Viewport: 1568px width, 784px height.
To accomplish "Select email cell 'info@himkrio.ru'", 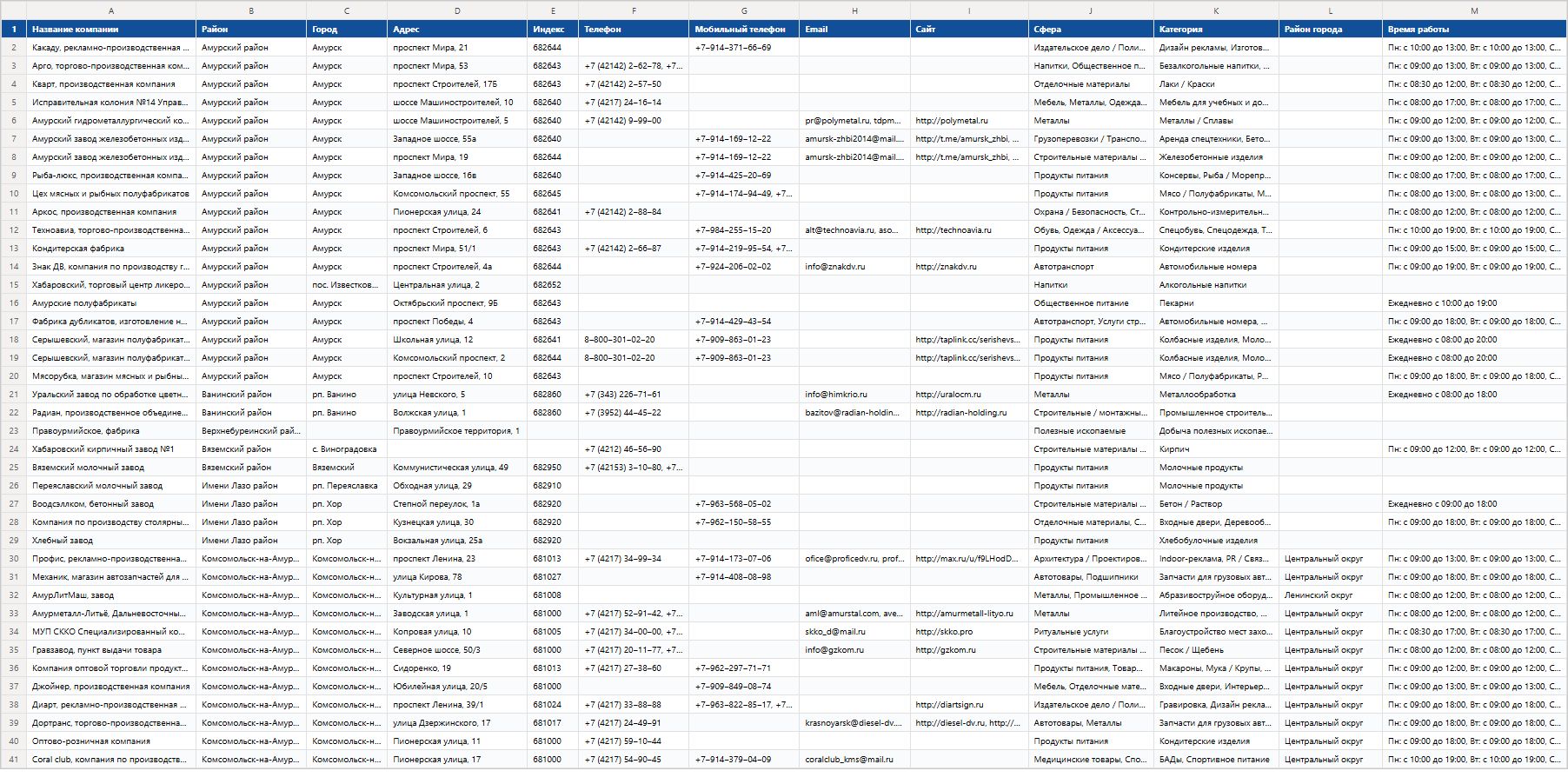I will tap(854, 395).
